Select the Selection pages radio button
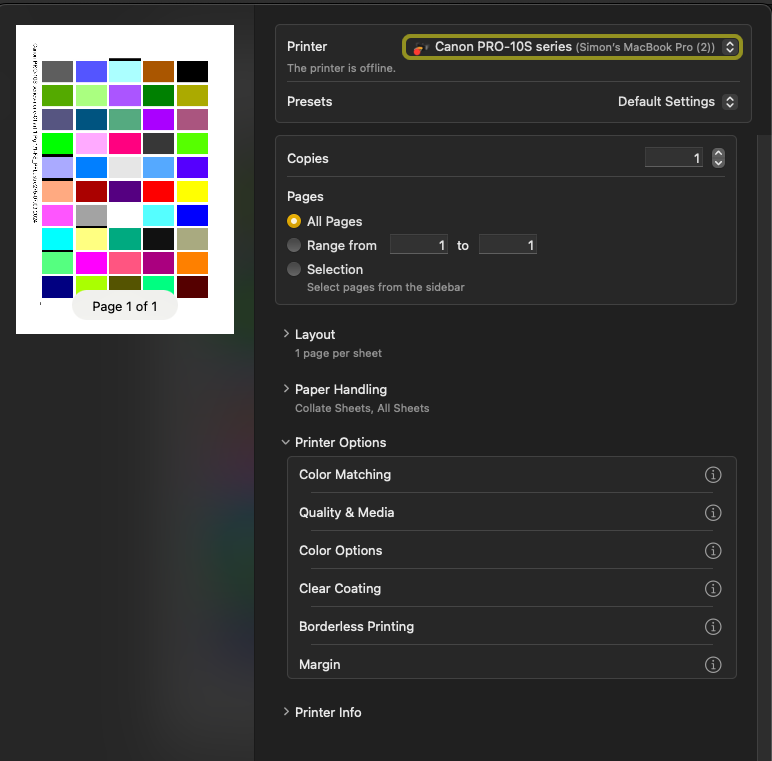Viewport: 772px width, 761px height. [294, 269]
